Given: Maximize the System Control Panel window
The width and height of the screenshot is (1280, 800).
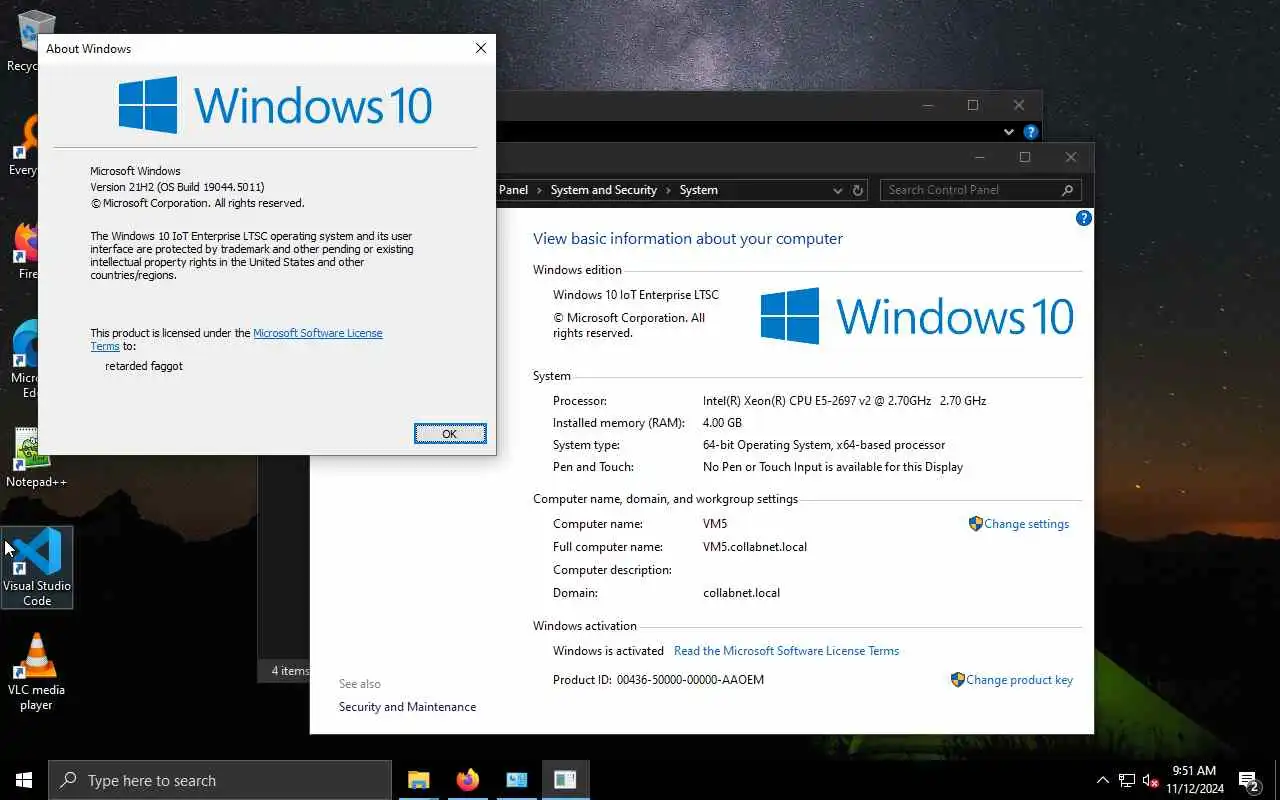Looking at the screenshot, I should point(1024,157).
